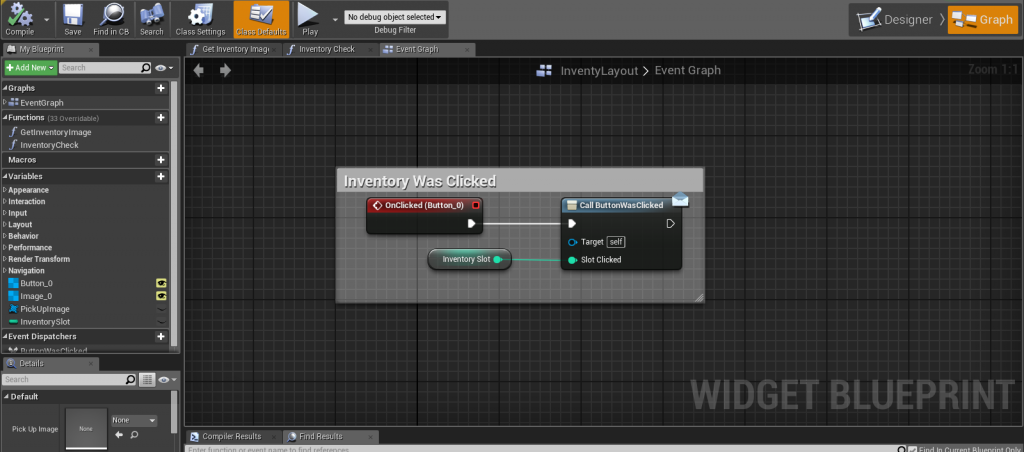This screenshot has width=1024, height=452.
Task: Switch to Graph mode
Action: (x=983, y=20)
